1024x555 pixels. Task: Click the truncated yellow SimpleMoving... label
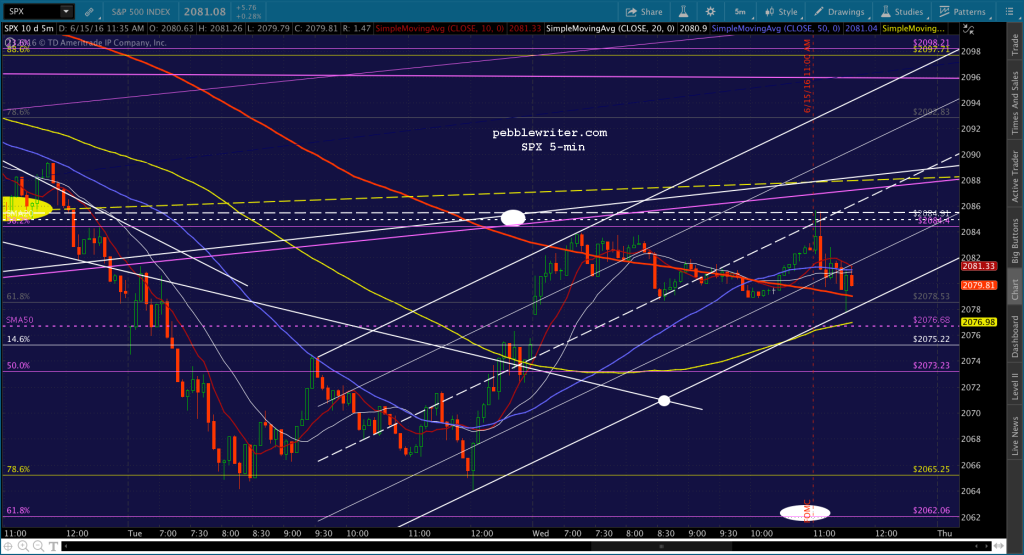[x=913, y=29]
